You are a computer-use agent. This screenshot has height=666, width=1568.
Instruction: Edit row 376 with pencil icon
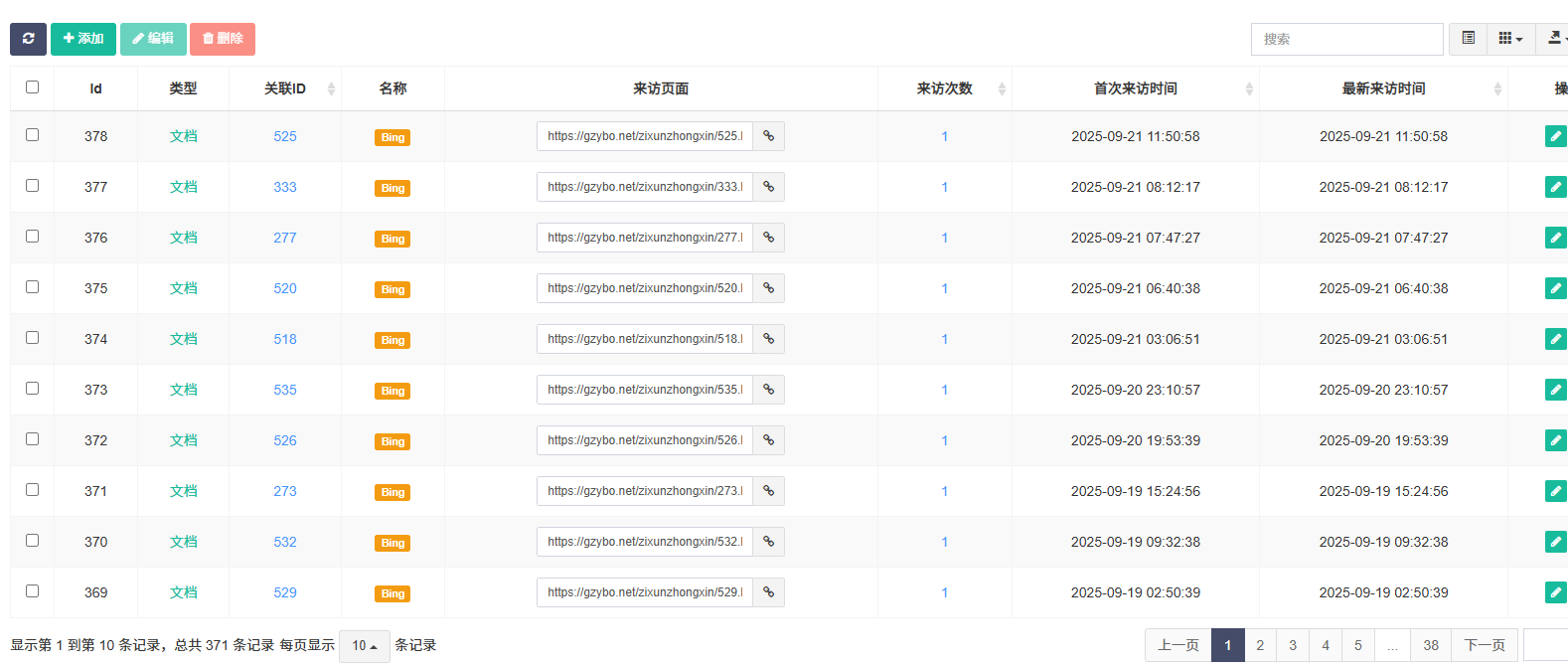(1556, 238)
